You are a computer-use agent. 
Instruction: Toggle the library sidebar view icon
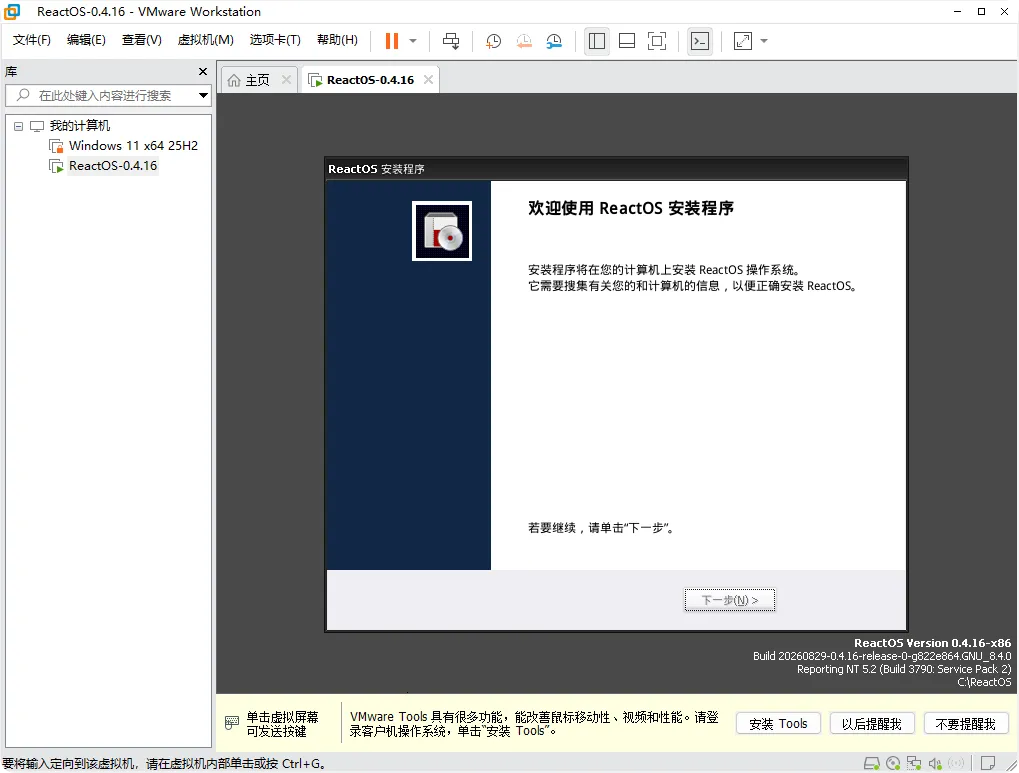pos(597,41)
